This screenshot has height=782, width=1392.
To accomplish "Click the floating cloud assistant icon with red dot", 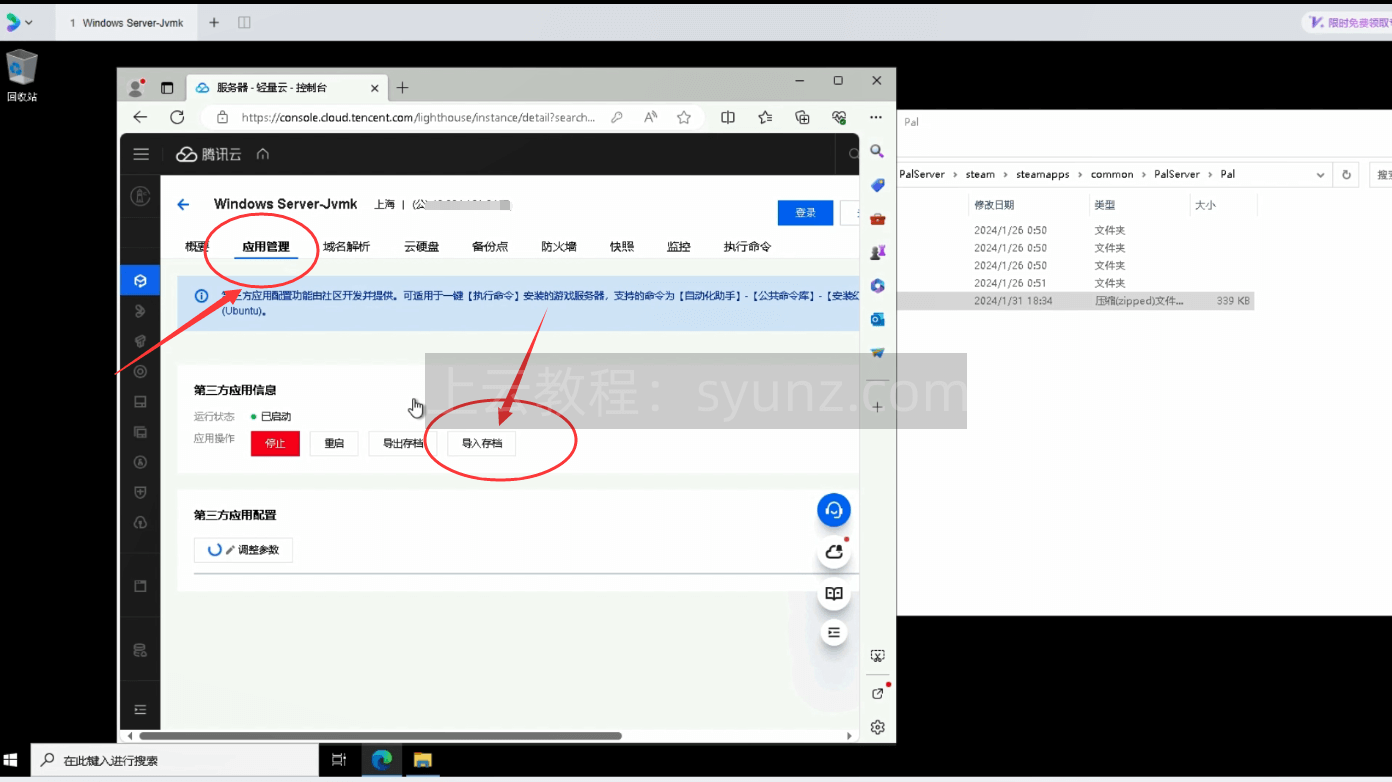I will (x=834, y=552).
